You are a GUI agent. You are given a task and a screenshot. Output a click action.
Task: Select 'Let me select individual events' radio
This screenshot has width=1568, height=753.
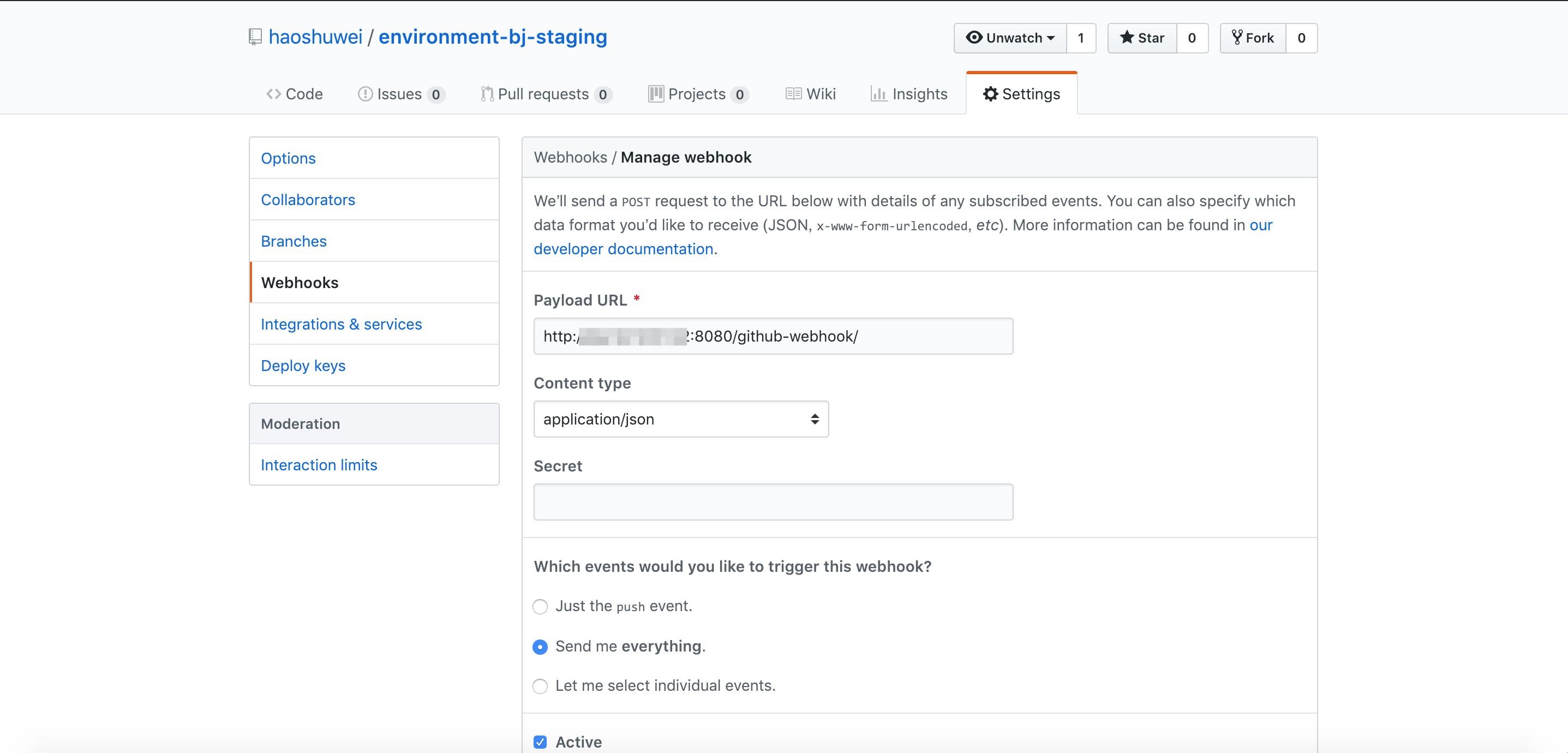(540, 686)
